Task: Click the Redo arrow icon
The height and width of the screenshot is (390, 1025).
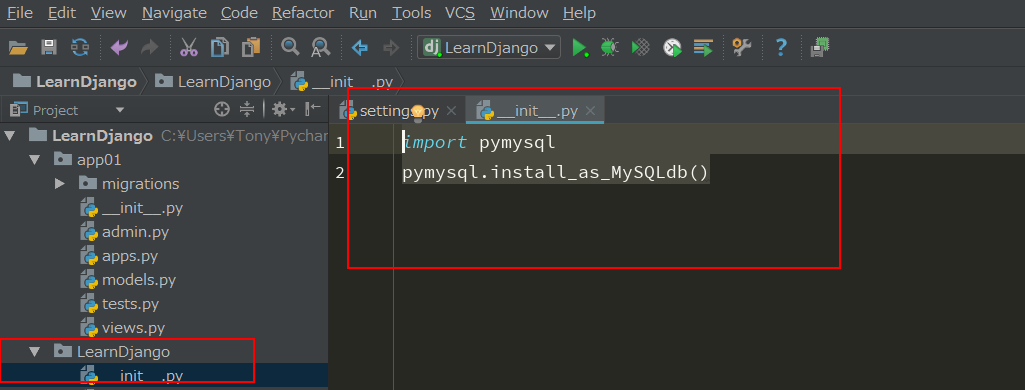Action: click(150, 47)
